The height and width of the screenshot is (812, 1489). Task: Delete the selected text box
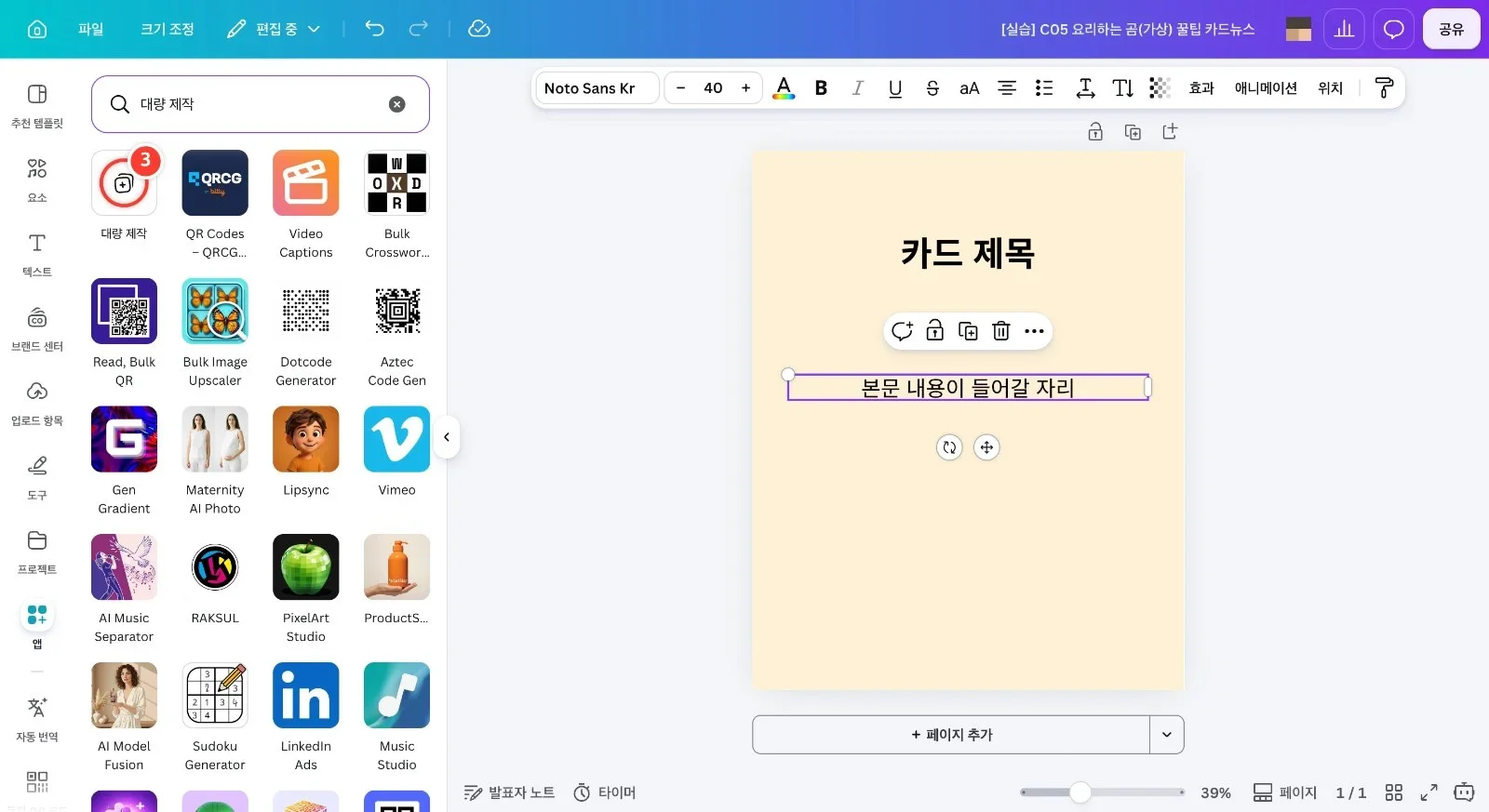[1001, 331]
